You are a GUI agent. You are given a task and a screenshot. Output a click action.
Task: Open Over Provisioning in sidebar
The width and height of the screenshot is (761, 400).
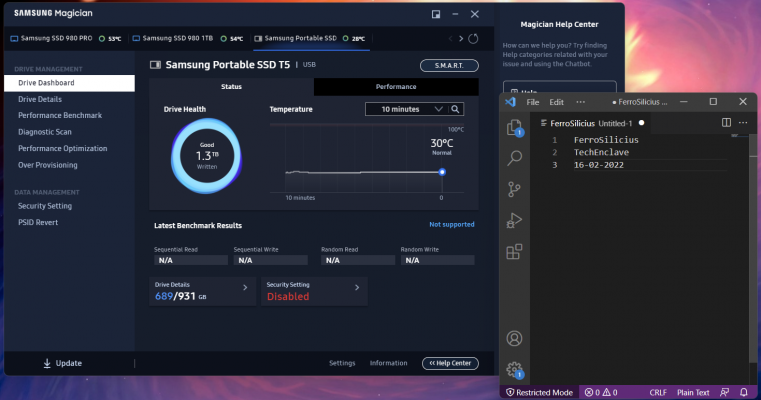pyautogui.click(x=48, y=165)
